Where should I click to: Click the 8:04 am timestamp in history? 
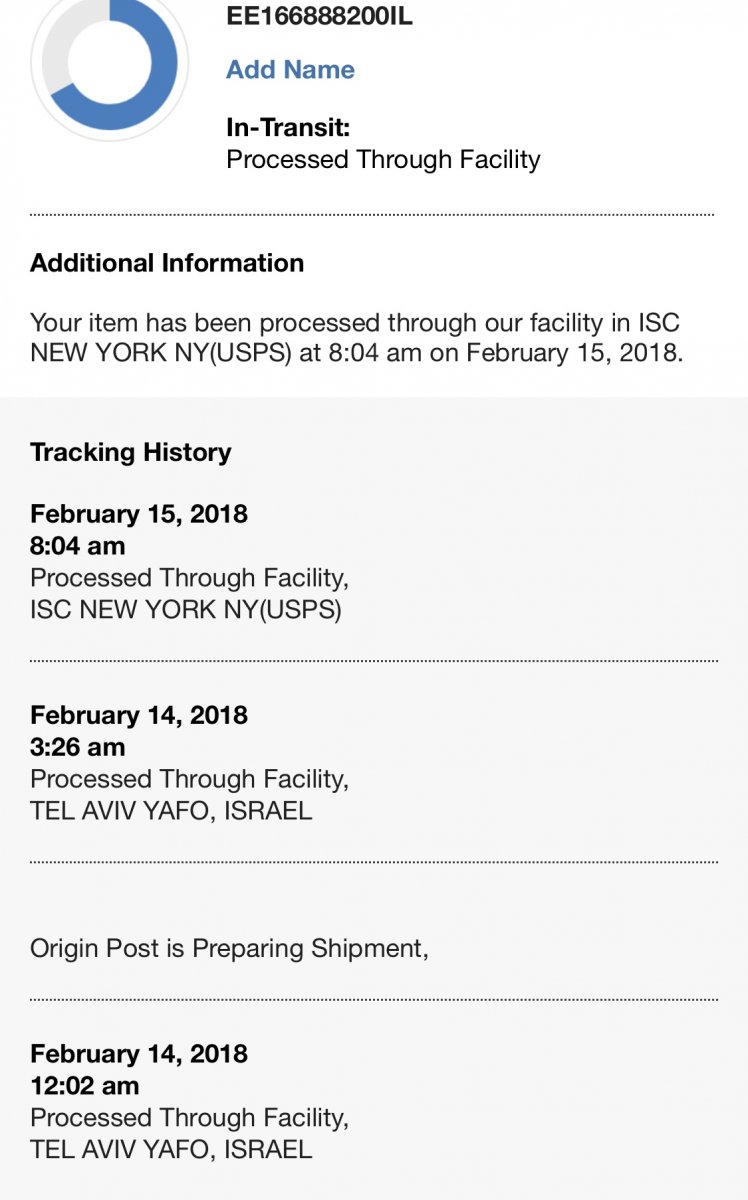(78, 546)
